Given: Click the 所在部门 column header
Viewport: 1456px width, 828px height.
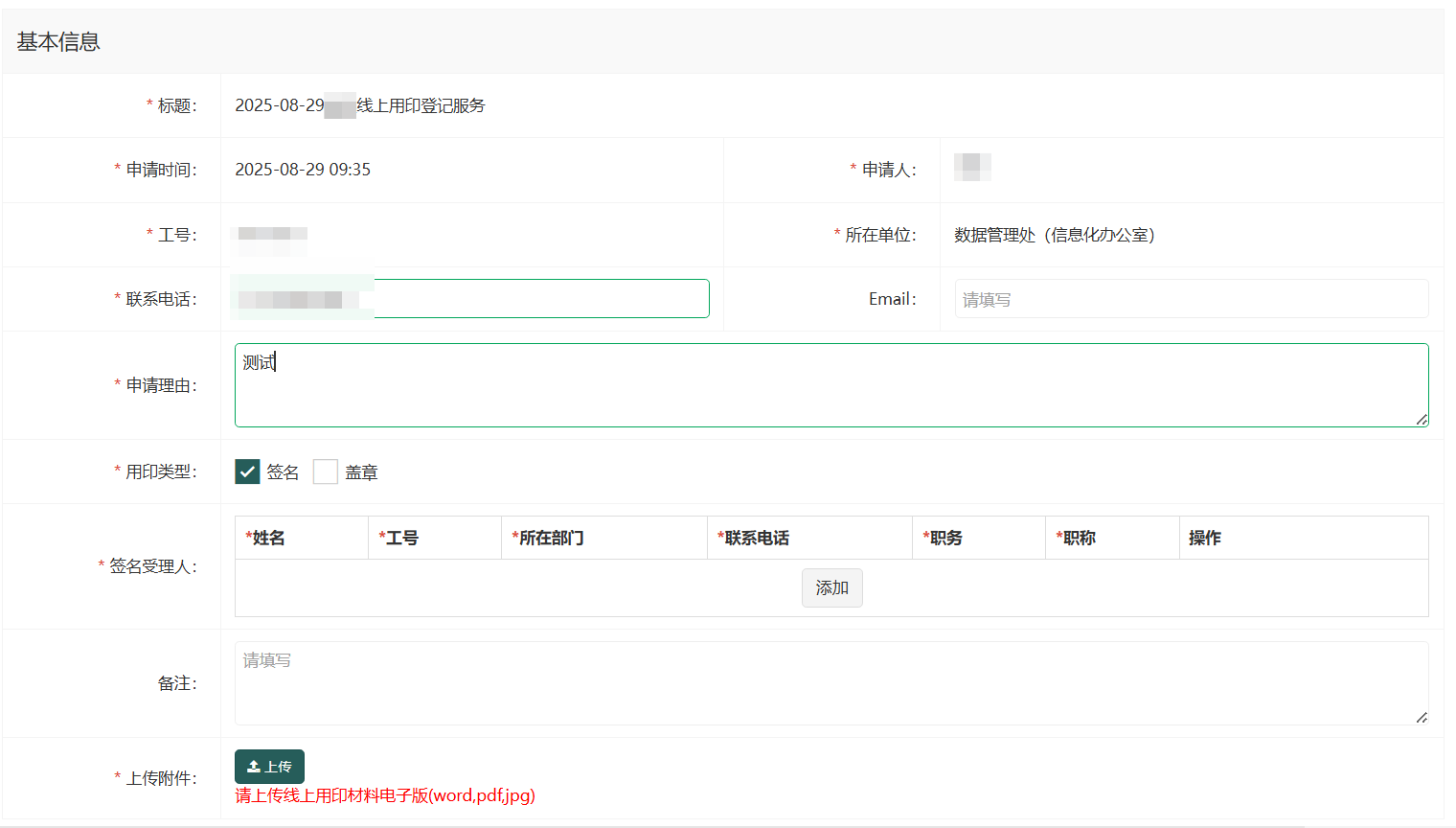Looking at the screenshot, I should 548,538.
